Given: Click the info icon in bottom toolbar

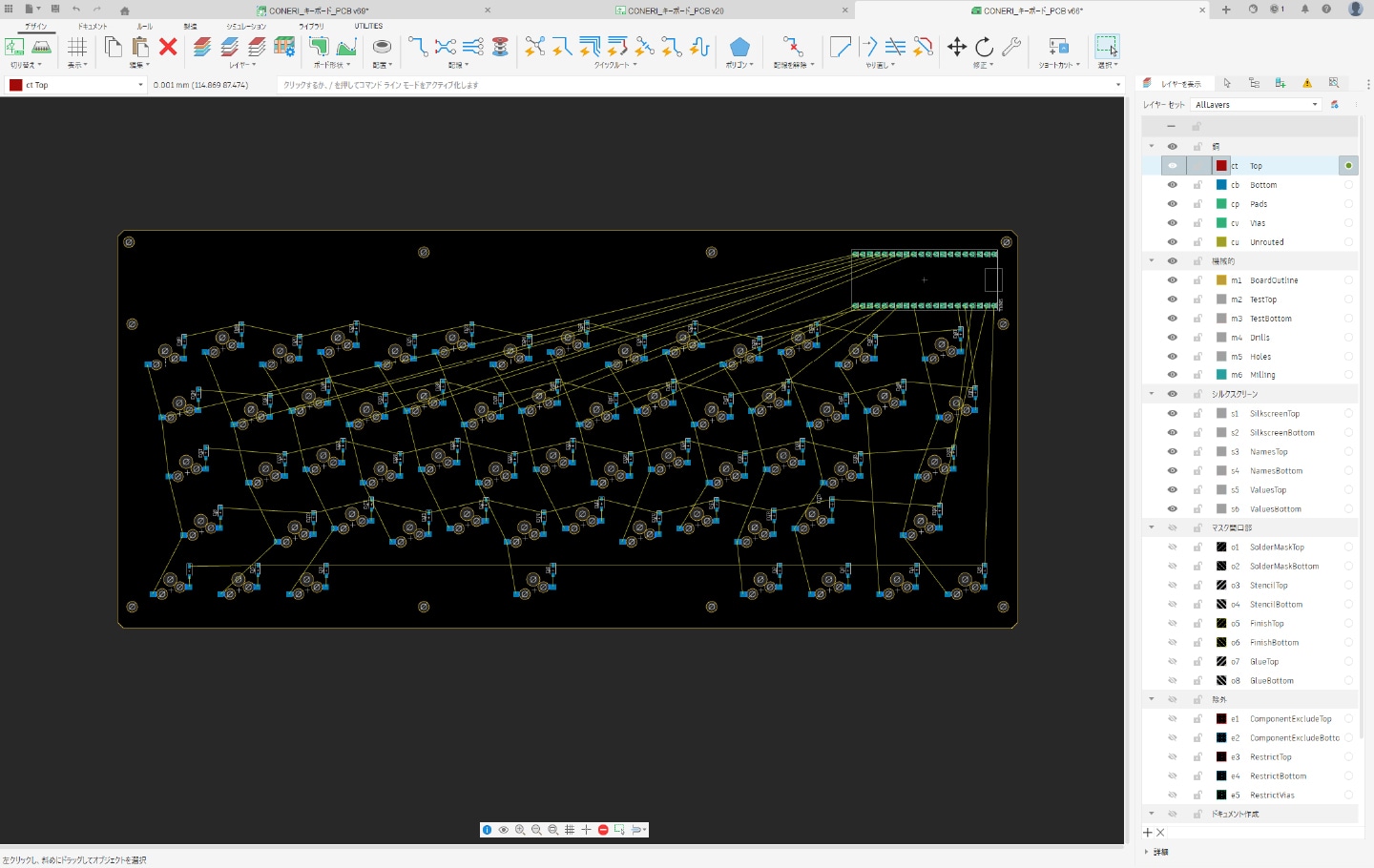Looking at the screenshot, I should click(488, 830).
